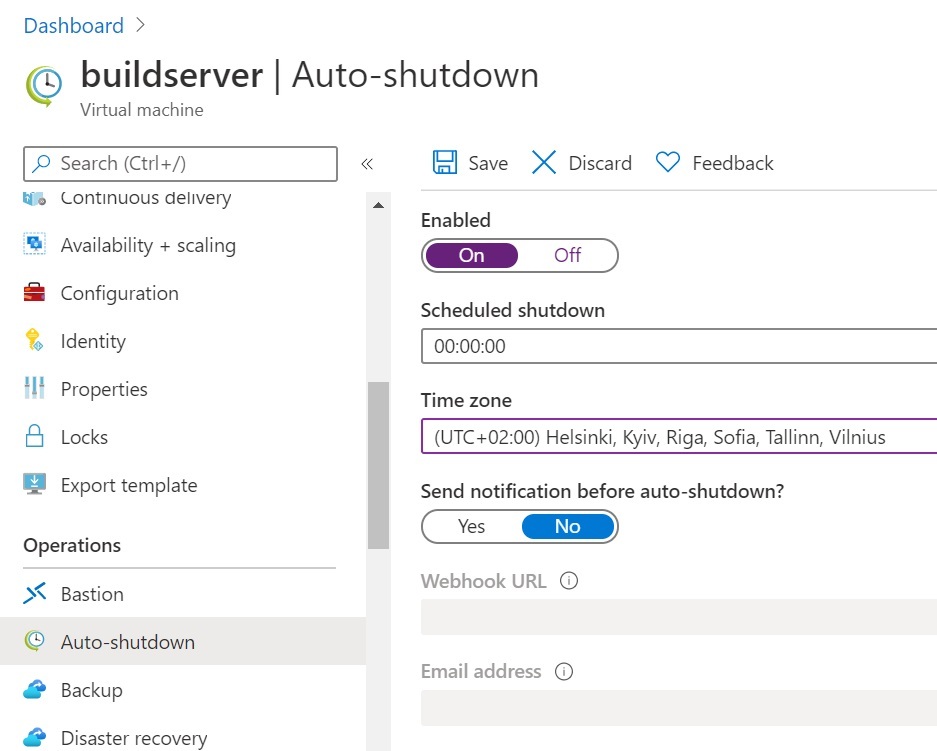Click the Send notification before auto-shutdown label
The image size is (937, 751).
click(x=602, y=491)
